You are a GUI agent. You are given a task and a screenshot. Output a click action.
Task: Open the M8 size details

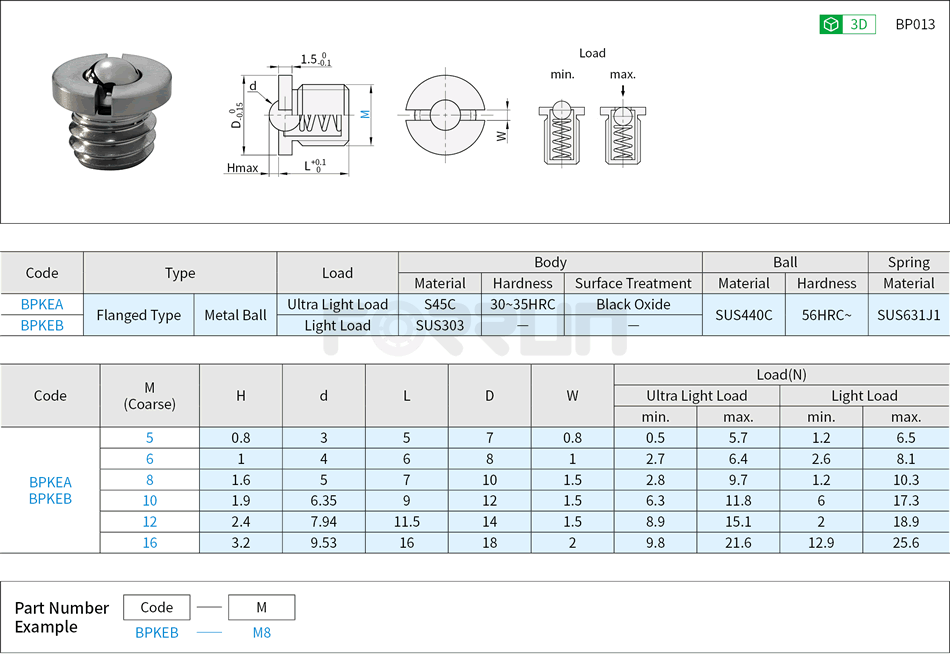(x=148, y=480)
